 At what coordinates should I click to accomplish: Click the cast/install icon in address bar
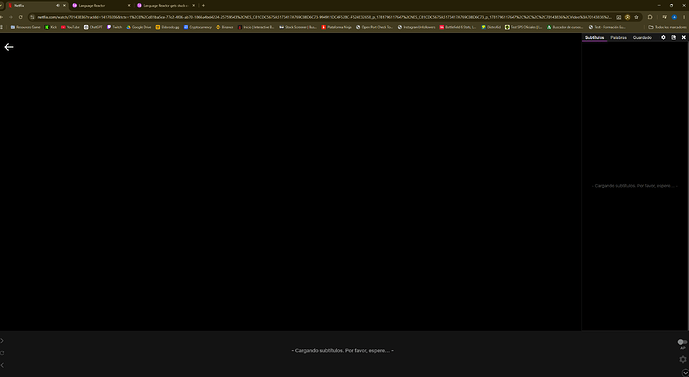(619, 17)
